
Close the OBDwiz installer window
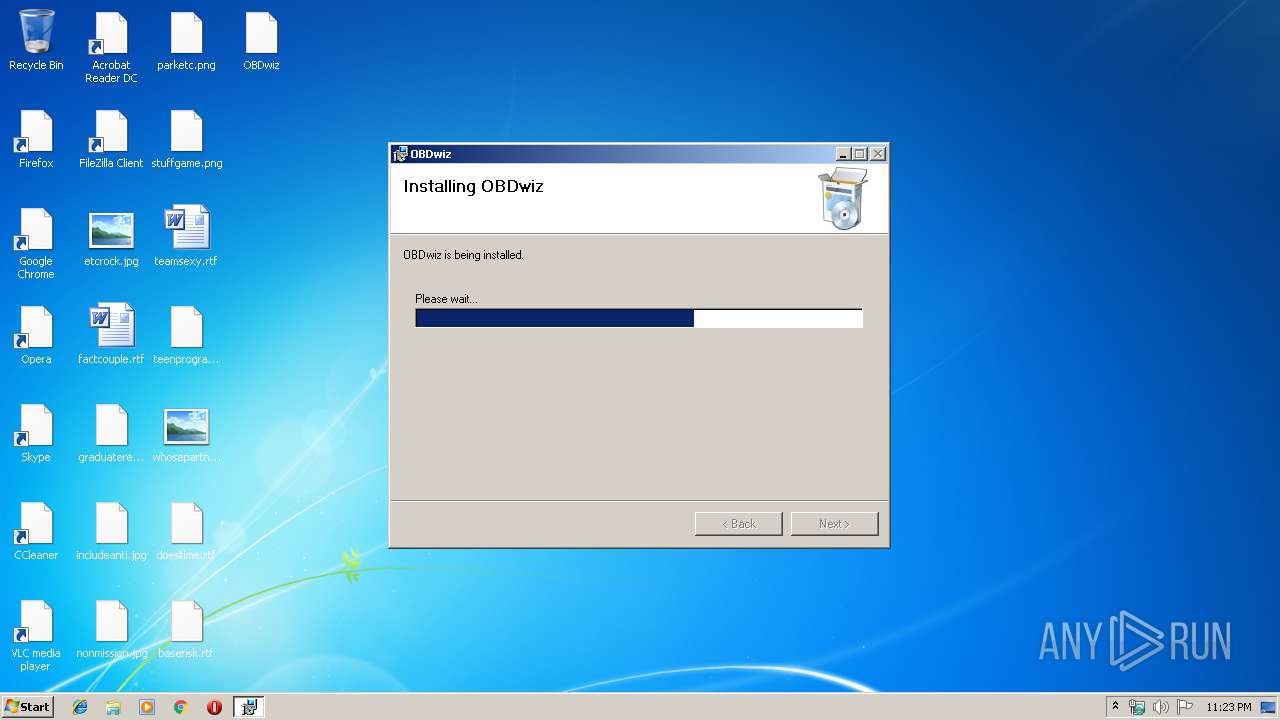(877, 154)
